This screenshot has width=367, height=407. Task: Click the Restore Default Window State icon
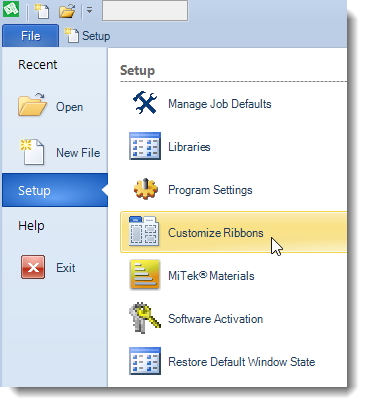point(145,361)
